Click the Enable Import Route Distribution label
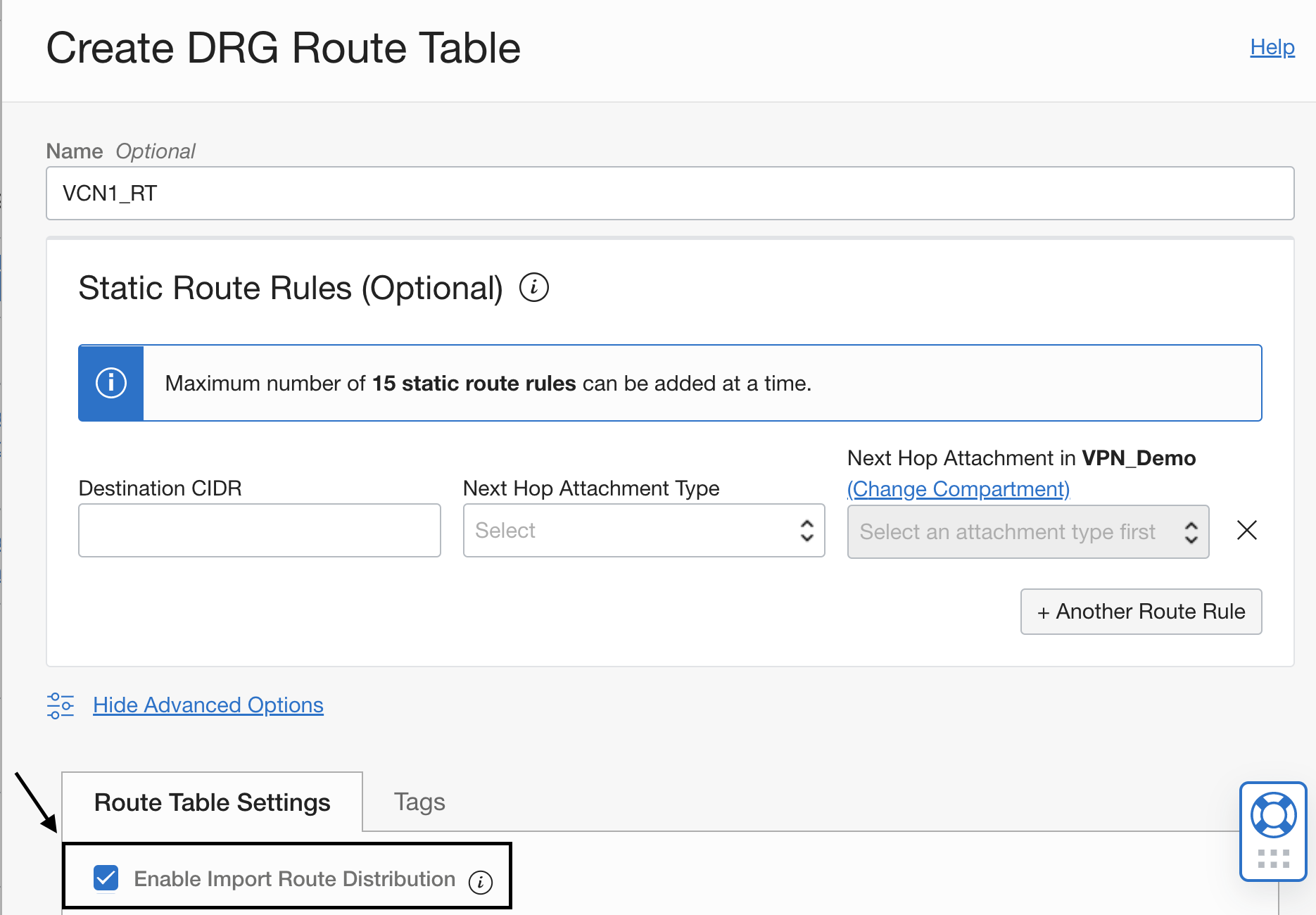The width and height of the screenshot is (1316, 915). click(x=294, y=879)
